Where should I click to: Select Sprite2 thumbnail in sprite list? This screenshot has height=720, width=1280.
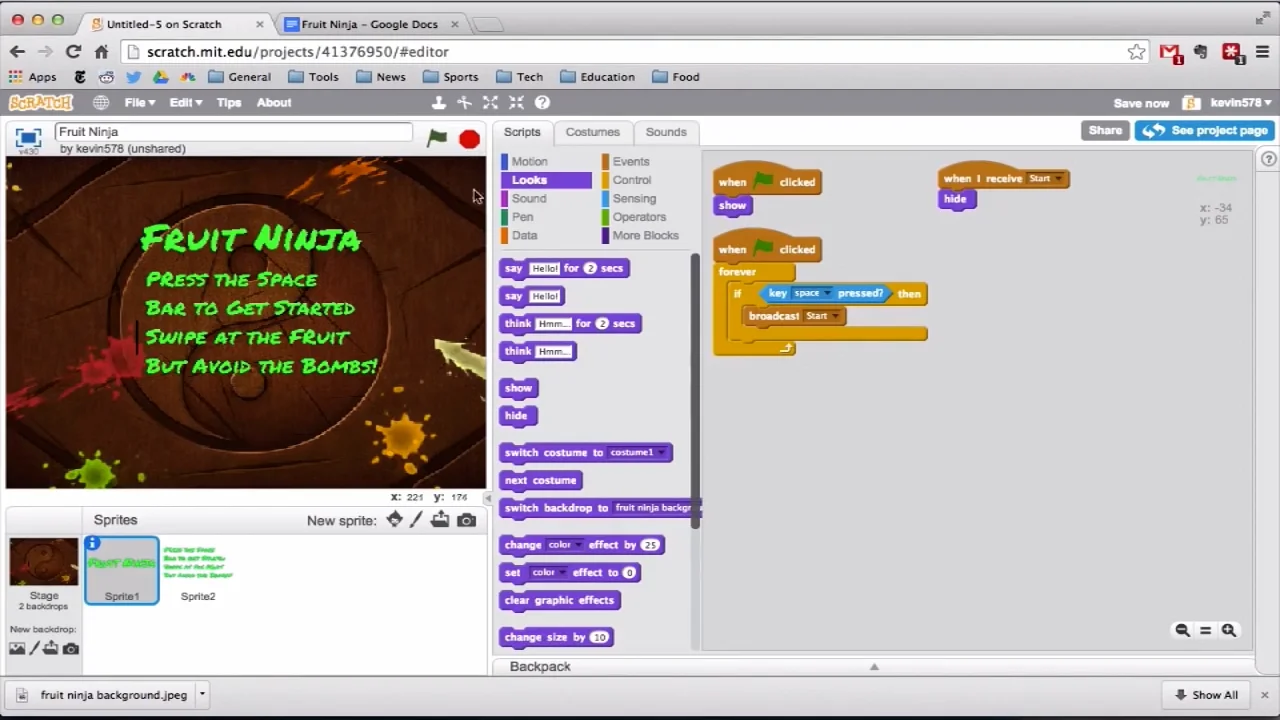[198, 571]
